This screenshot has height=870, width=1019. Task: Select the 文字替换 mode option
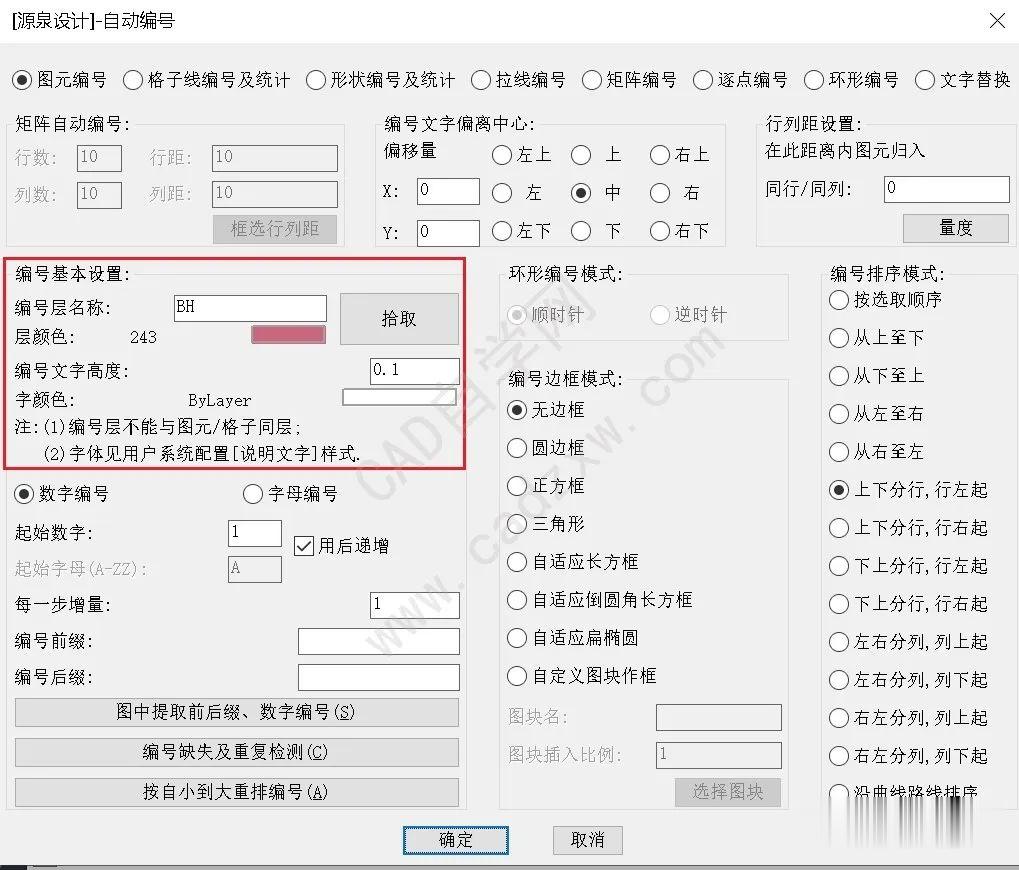point(924,81)
